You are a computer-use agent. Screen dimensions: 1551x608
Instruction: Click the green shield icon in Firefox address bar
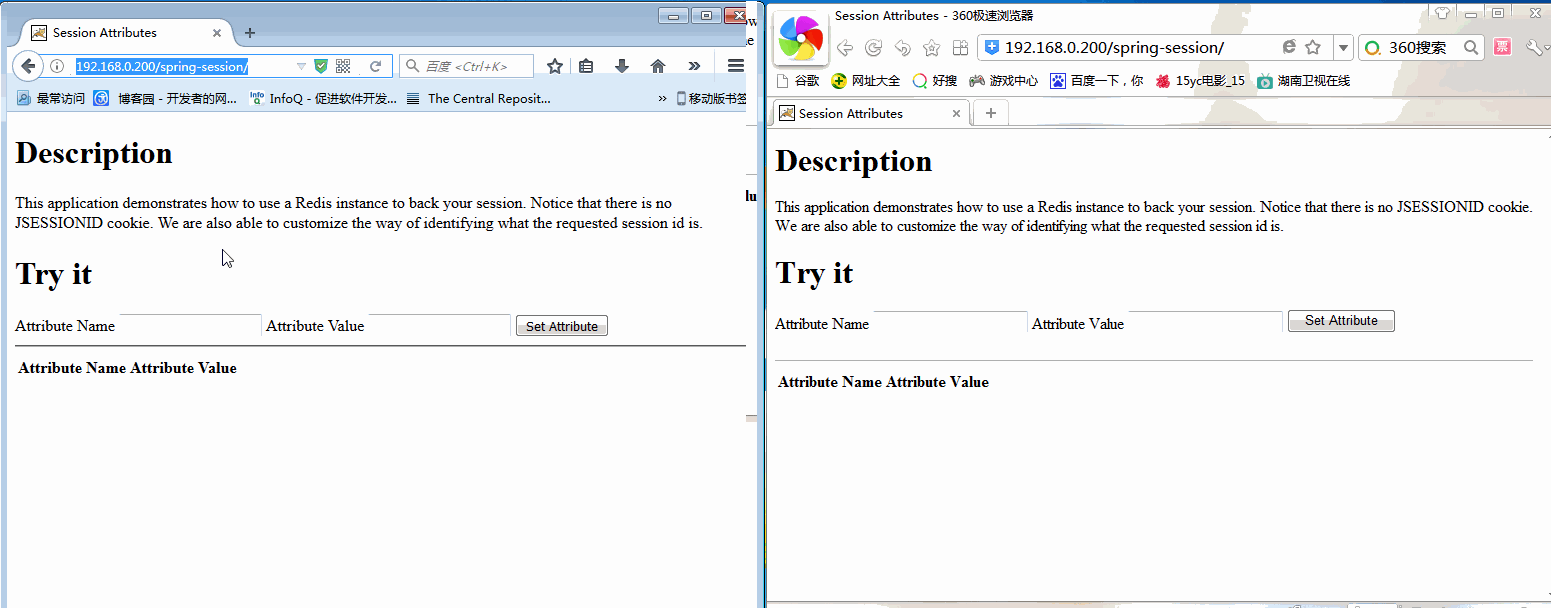point(321,66)
